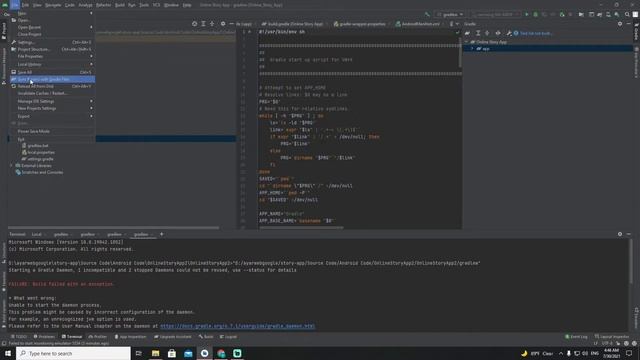Image resolution: width=640 pixels, height=360 pixels.
Task: Choose Project Structure... from File menu
Action: (x=52, y=49)
